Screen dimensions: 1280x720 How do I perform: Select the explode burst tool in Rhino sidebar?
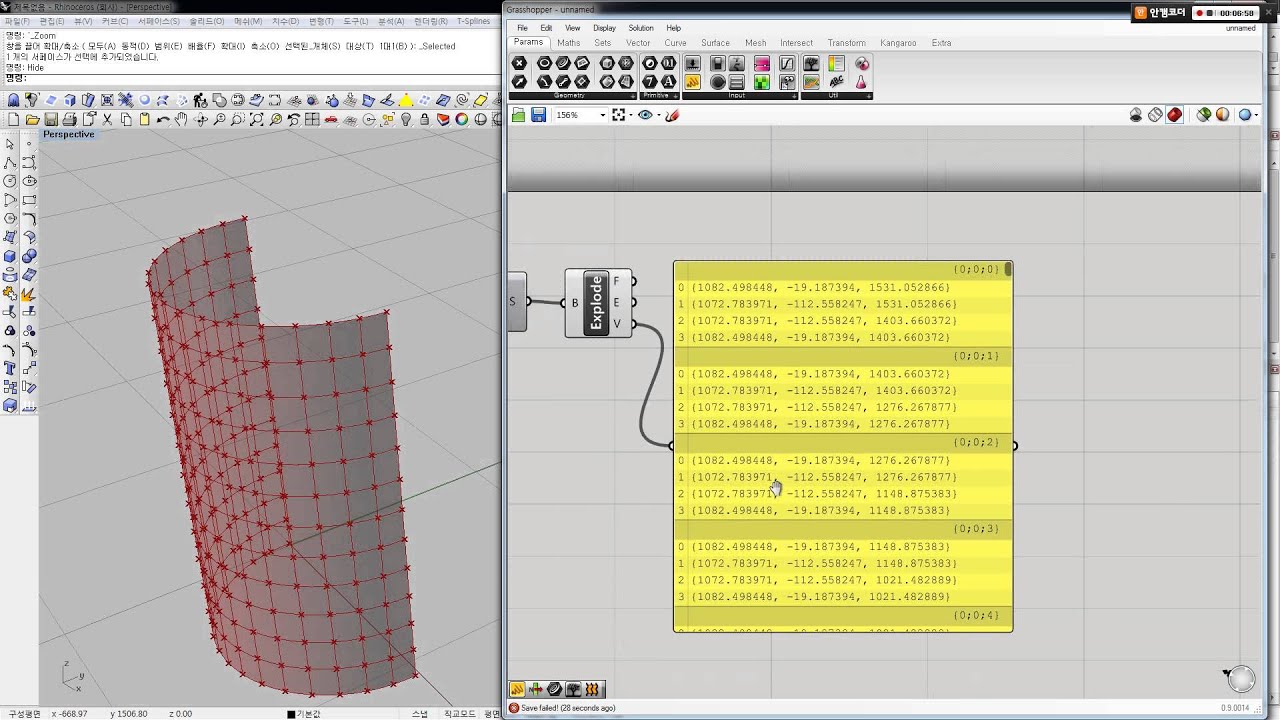(x=29, y=294)
